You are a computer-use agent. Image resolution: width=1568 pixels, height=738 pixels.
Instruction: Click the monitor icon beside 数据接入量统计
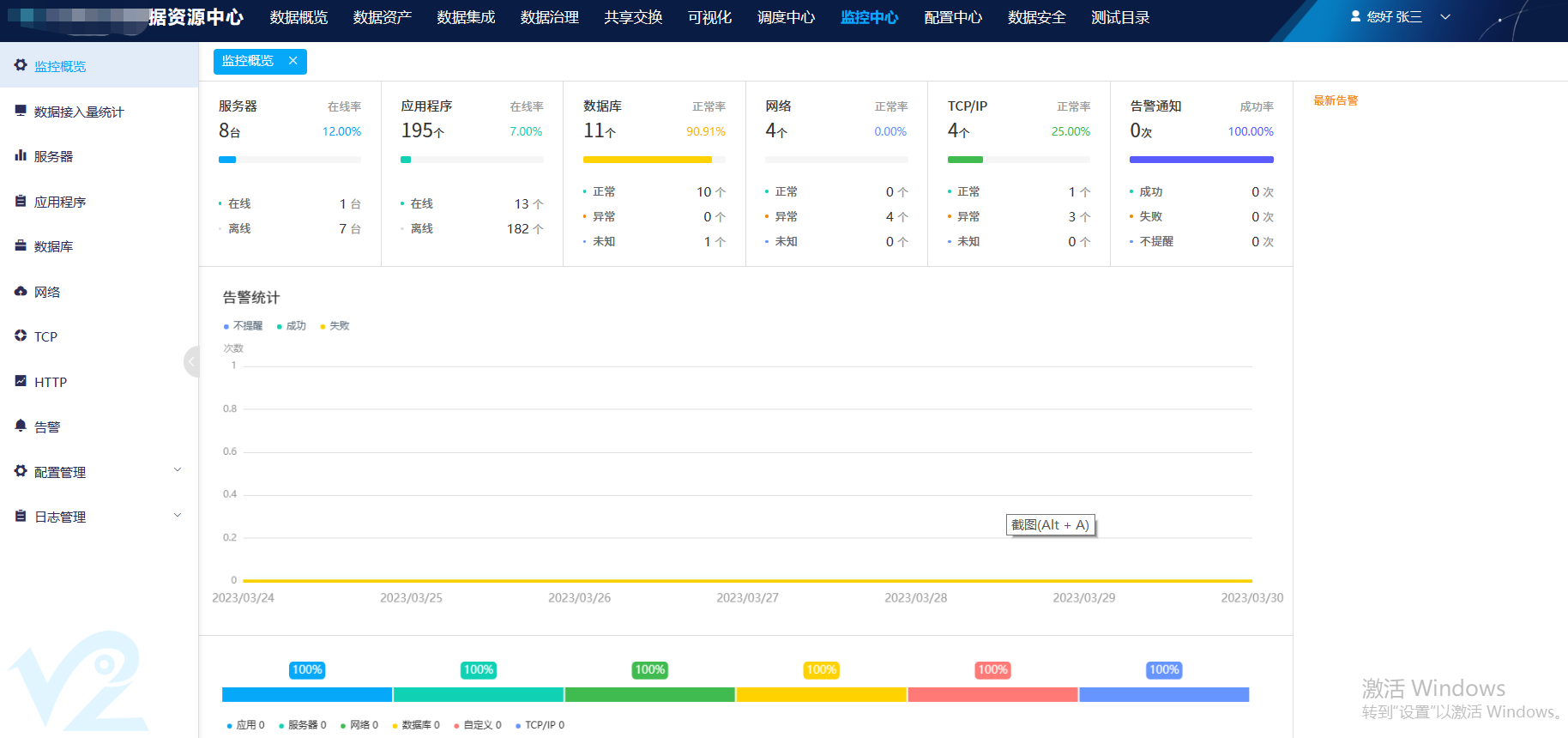(x=21, y=111)
